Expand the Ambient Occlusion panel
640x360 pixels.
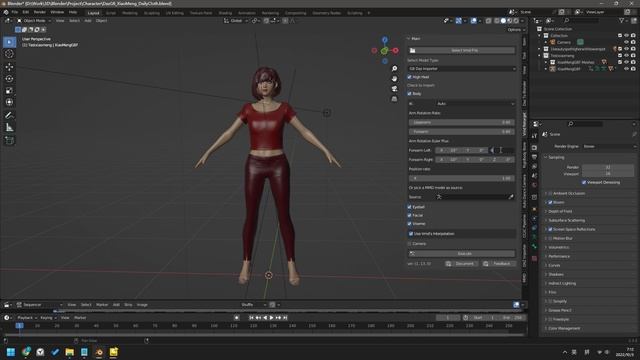[569, 193]
